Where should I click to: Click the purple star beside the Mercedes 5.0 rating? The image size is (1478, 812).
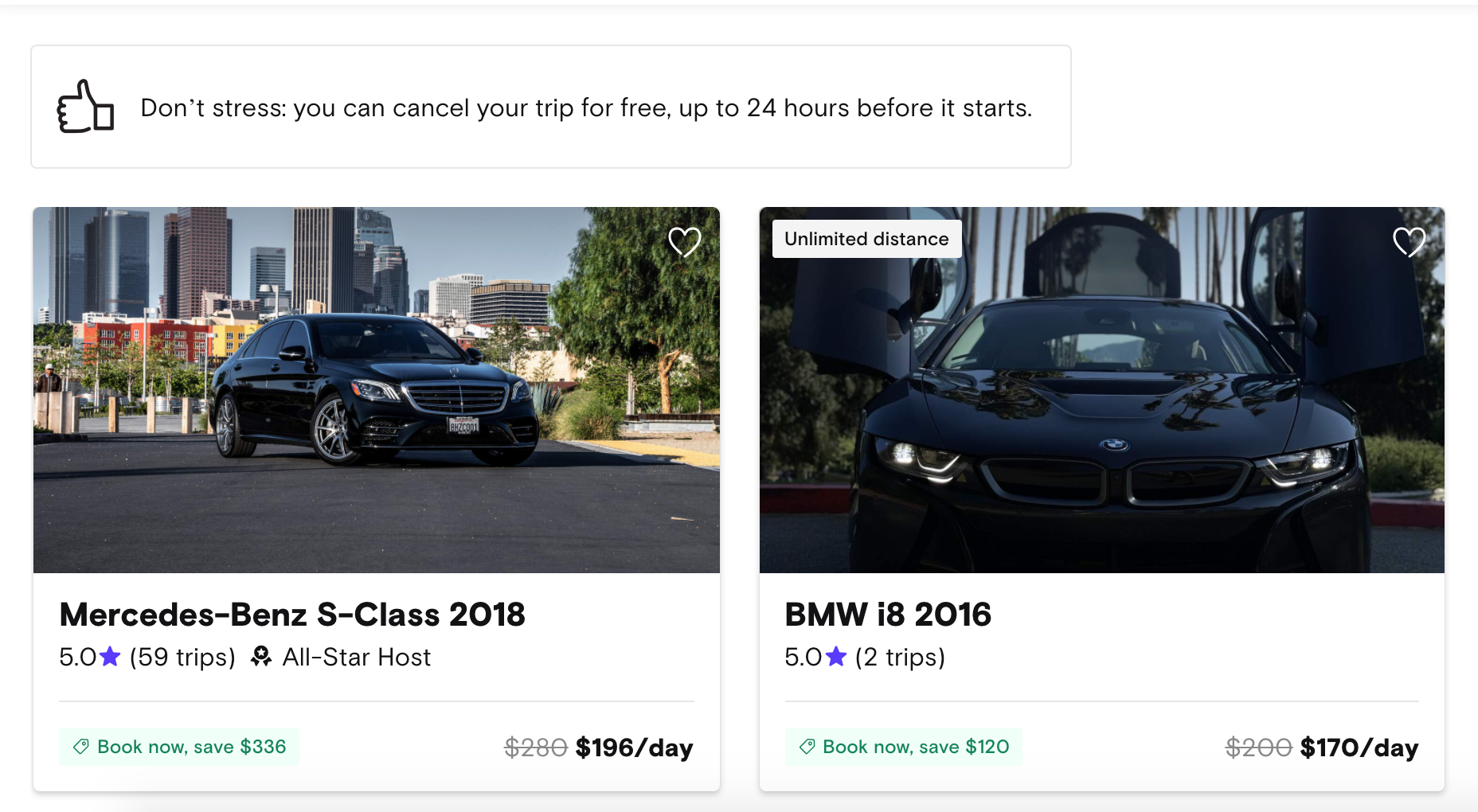point(108,657)
